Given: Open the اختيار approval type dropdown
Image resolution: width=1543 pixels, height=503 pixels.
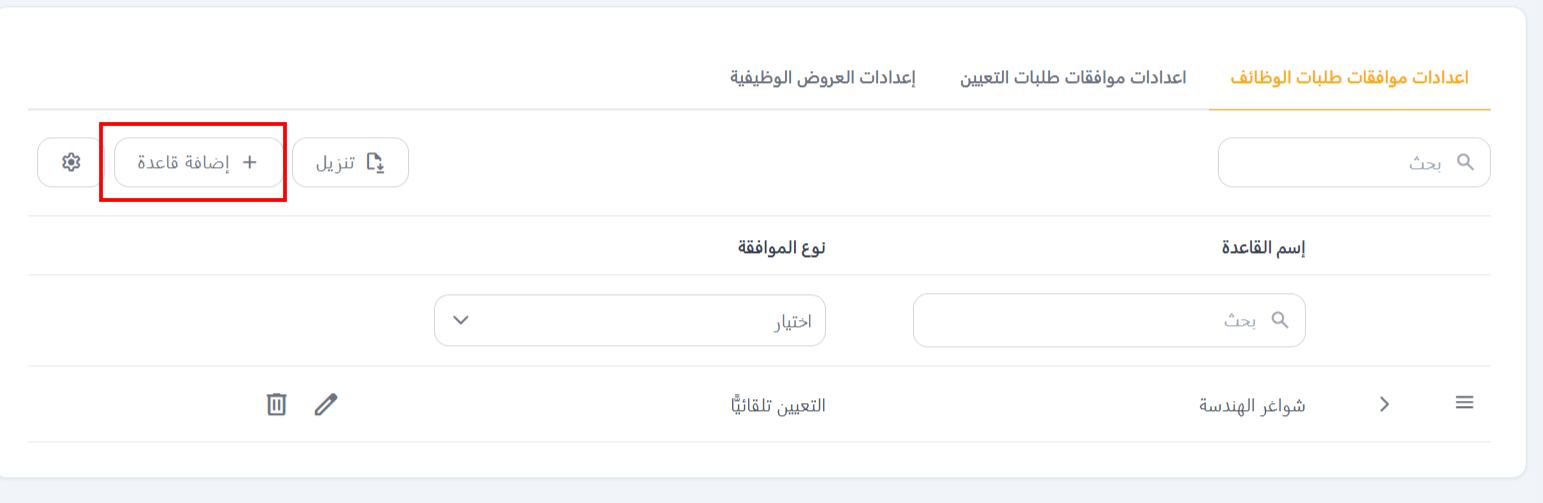Looking at the screenshot, I should [x=630, y=320].
